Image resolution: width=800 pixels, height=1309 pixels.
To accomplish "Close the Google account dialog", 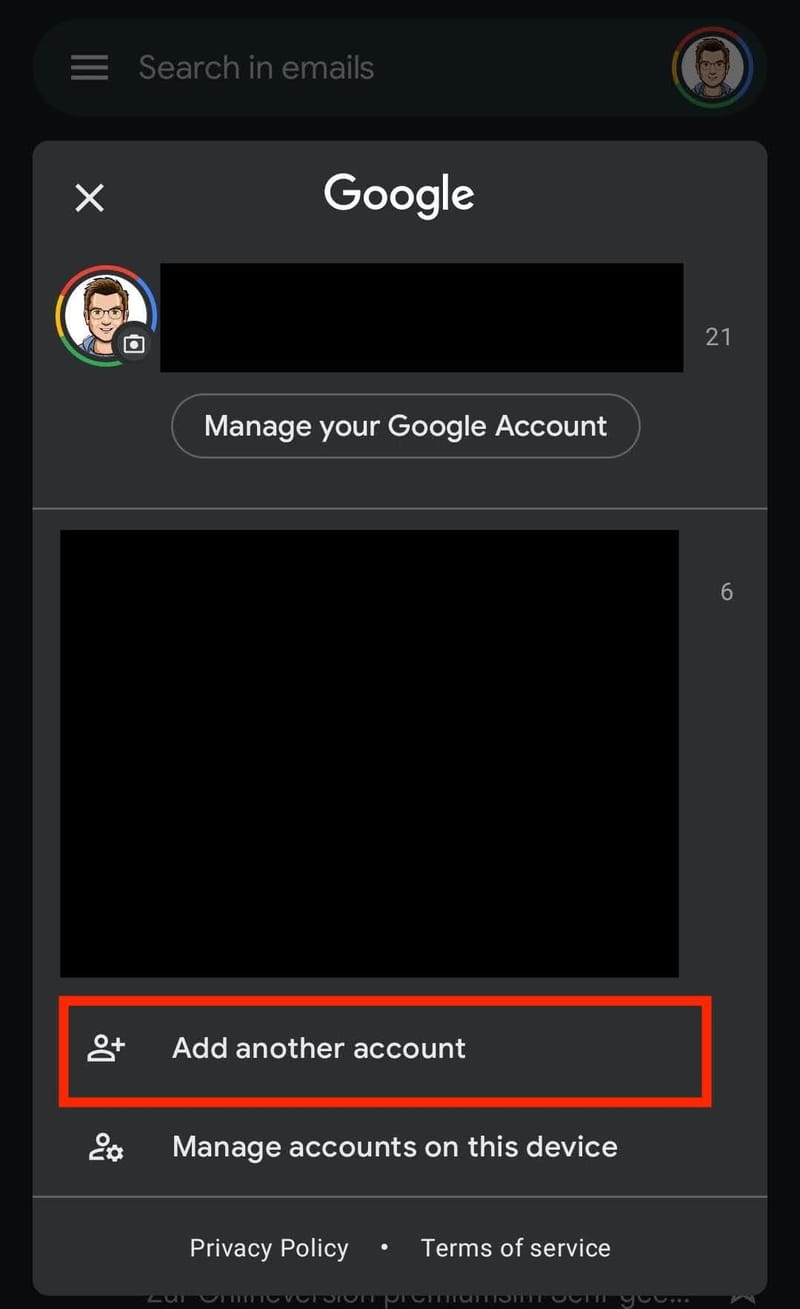I will tap(90, 198).
